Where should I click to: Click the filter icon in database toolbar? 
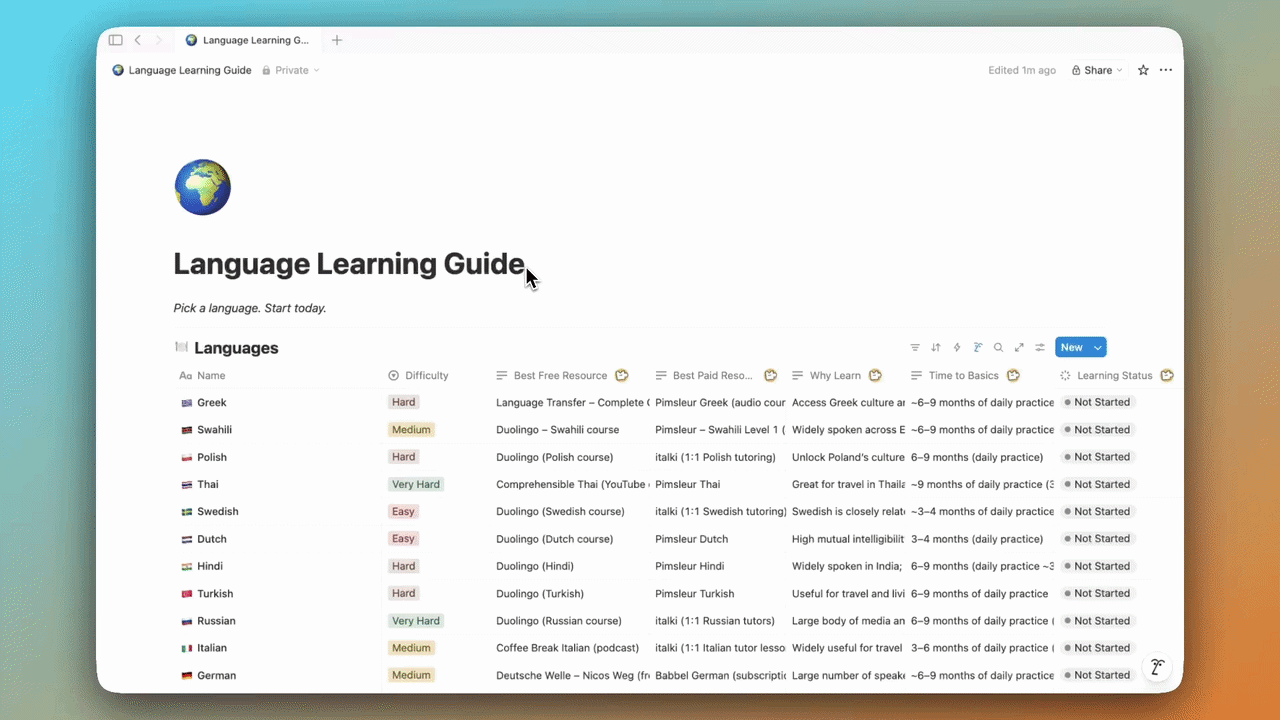tap(915, 348)
